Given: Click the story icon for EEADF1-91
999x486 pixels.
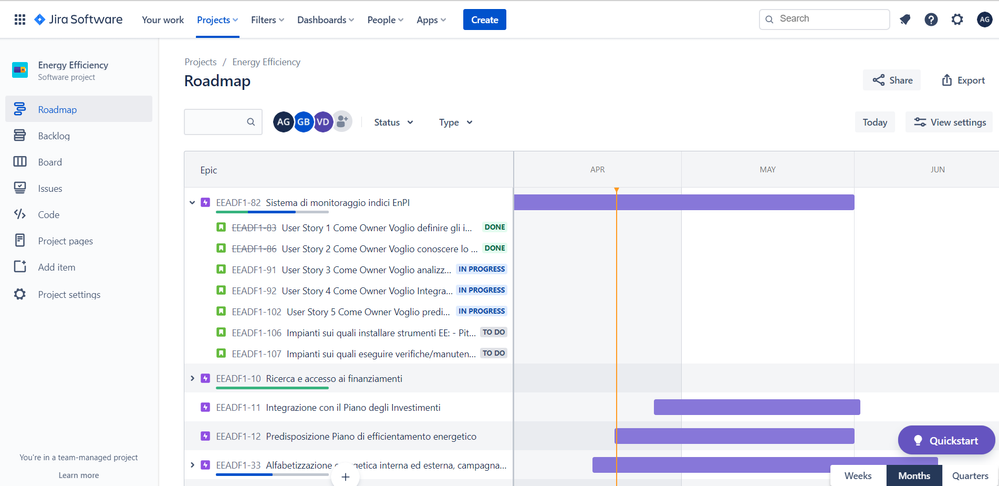Looking at the screenshot, I should coord(221,269).
